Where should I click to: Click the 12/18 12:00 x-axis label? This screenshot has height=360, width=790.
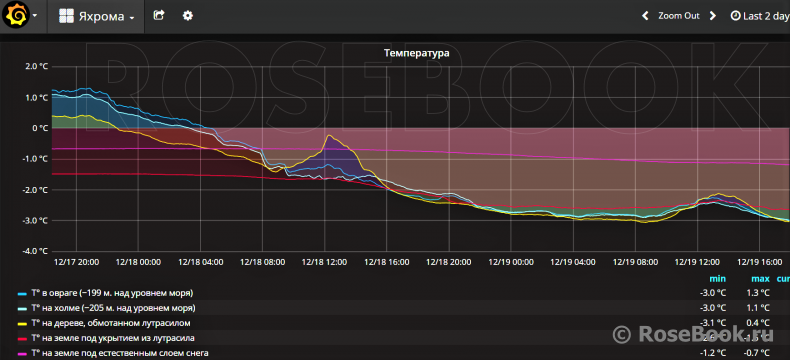pos(324,262)
